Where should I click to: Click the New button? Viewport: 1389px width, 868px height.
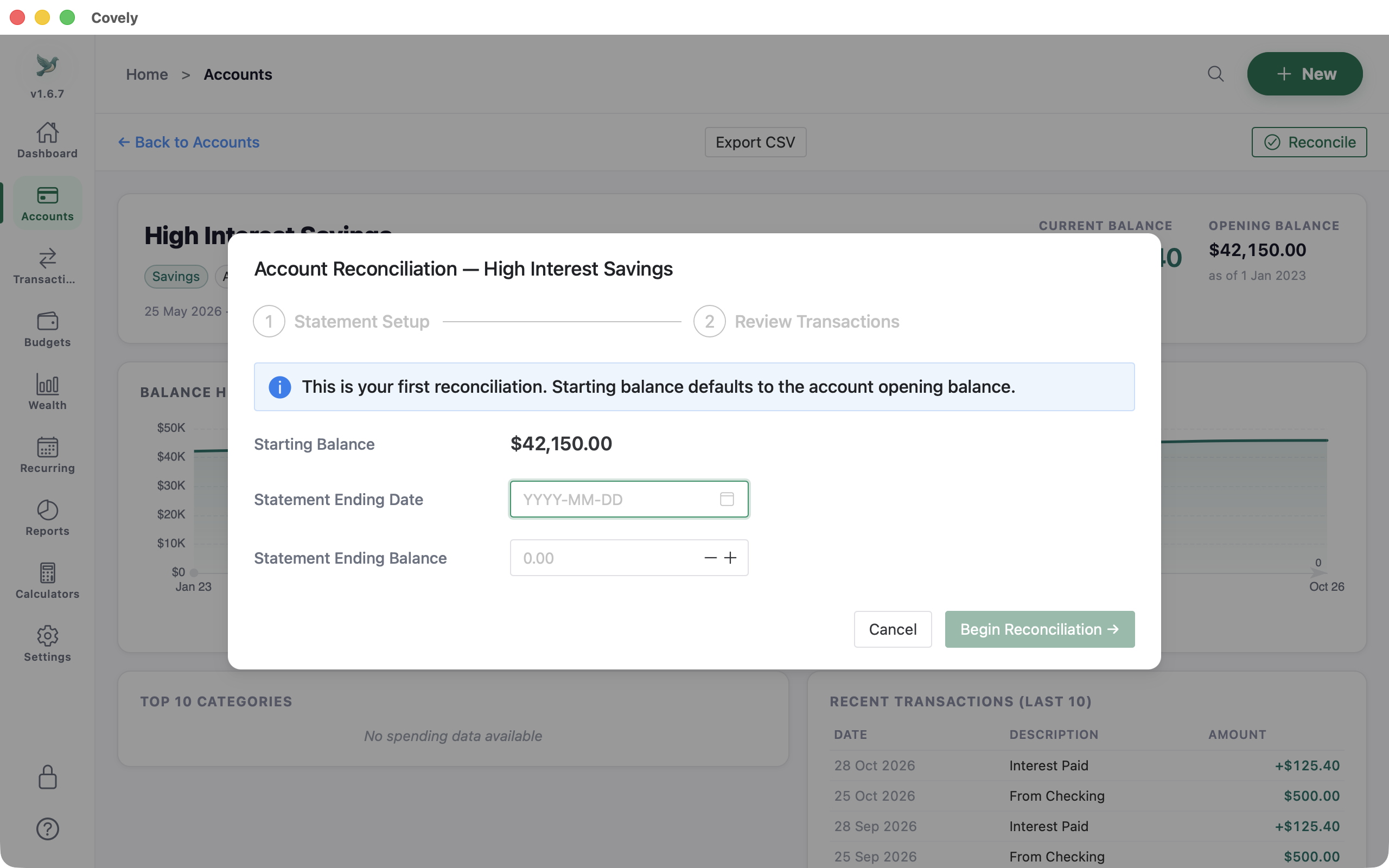[x=1304, y=74]
